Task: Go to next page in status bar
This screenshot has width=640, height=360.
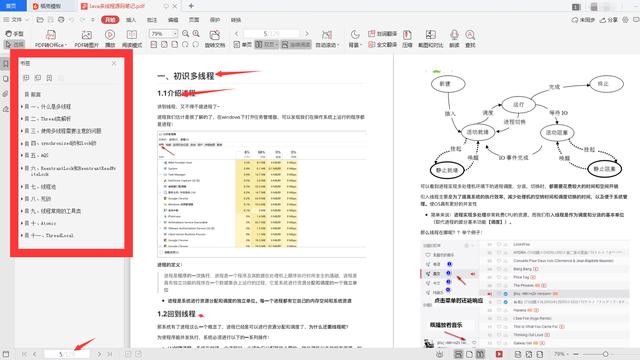Action: (99, 354)
